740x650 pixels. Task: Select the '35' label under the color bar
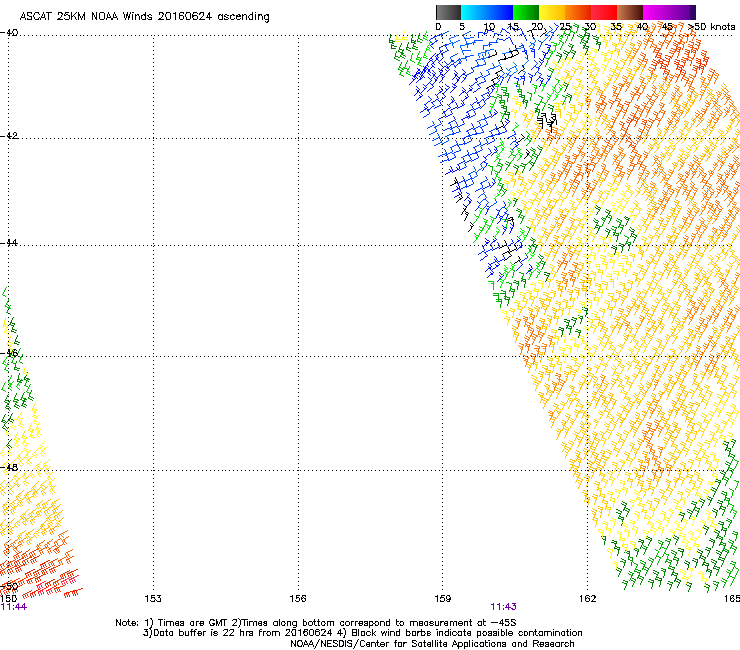pos(616,27)
